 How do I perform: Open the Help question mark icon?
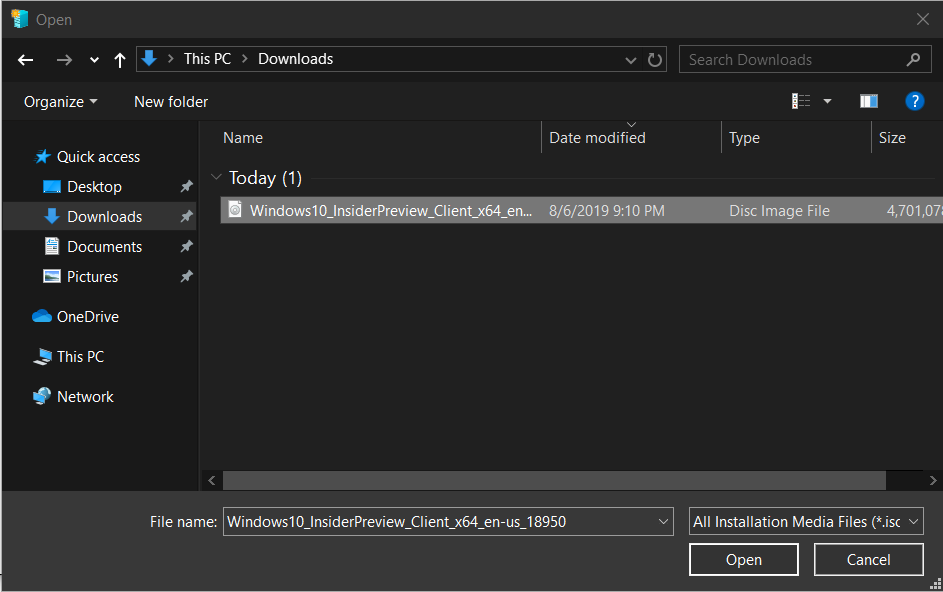(x=914, y=101)
